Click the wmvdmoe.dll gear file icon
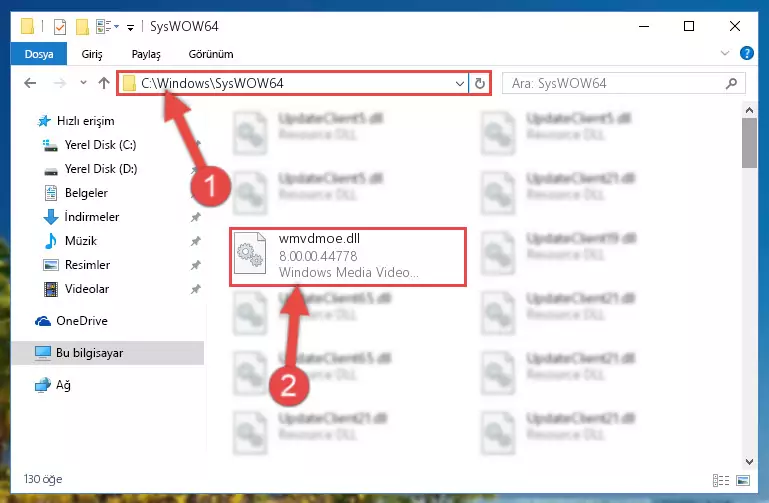Screen dimensions: 769x503 click(x=250, y=254)
